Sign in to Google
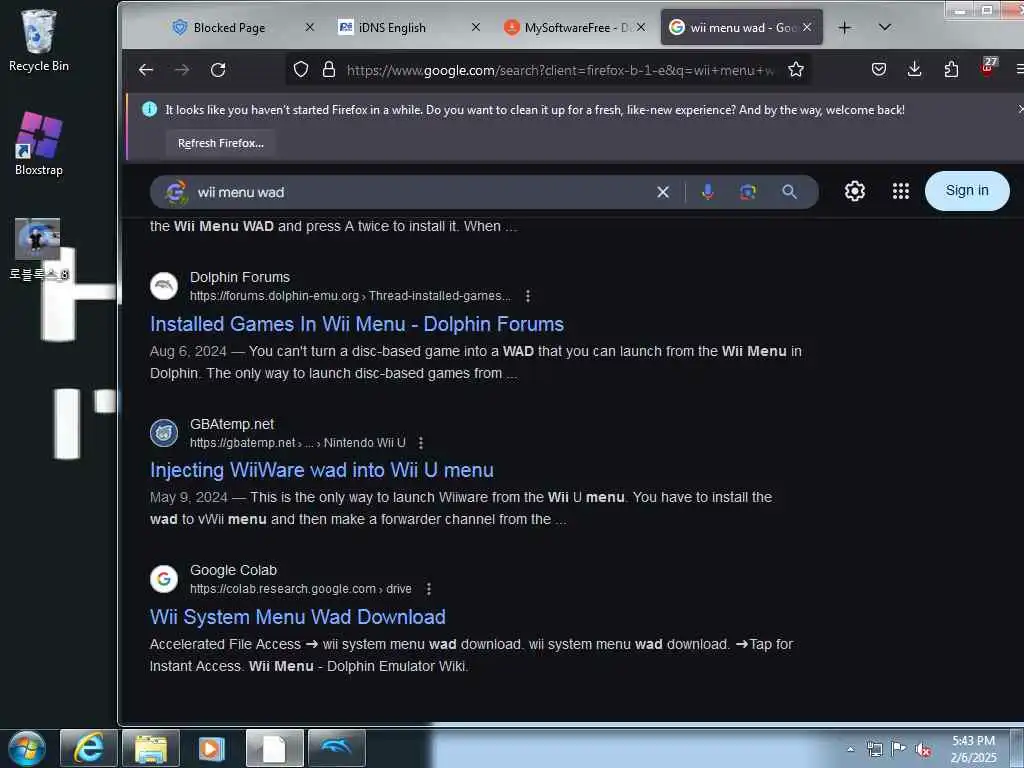Screen dimensions: 1024x768 [x=967, y=191]
